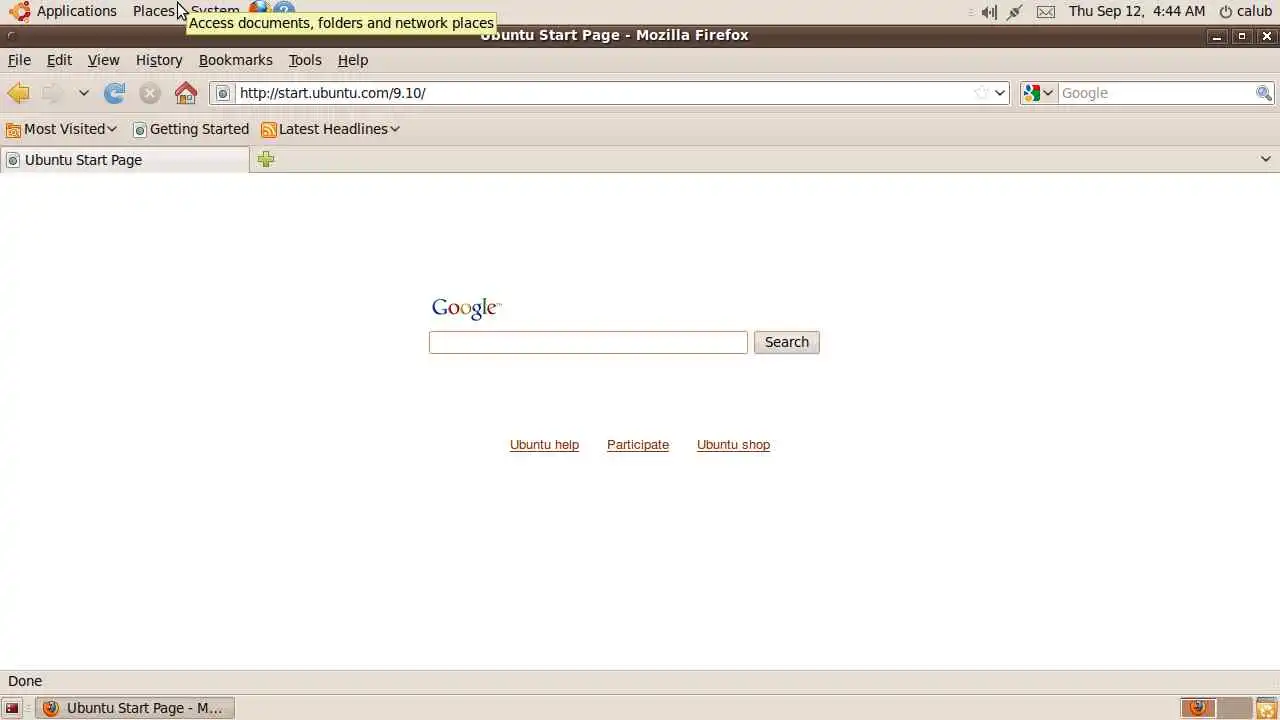Image resolution: width=1280 pixels, height=720 pixels.
Task: Click the Search button
Action: [x=787, y=342]
